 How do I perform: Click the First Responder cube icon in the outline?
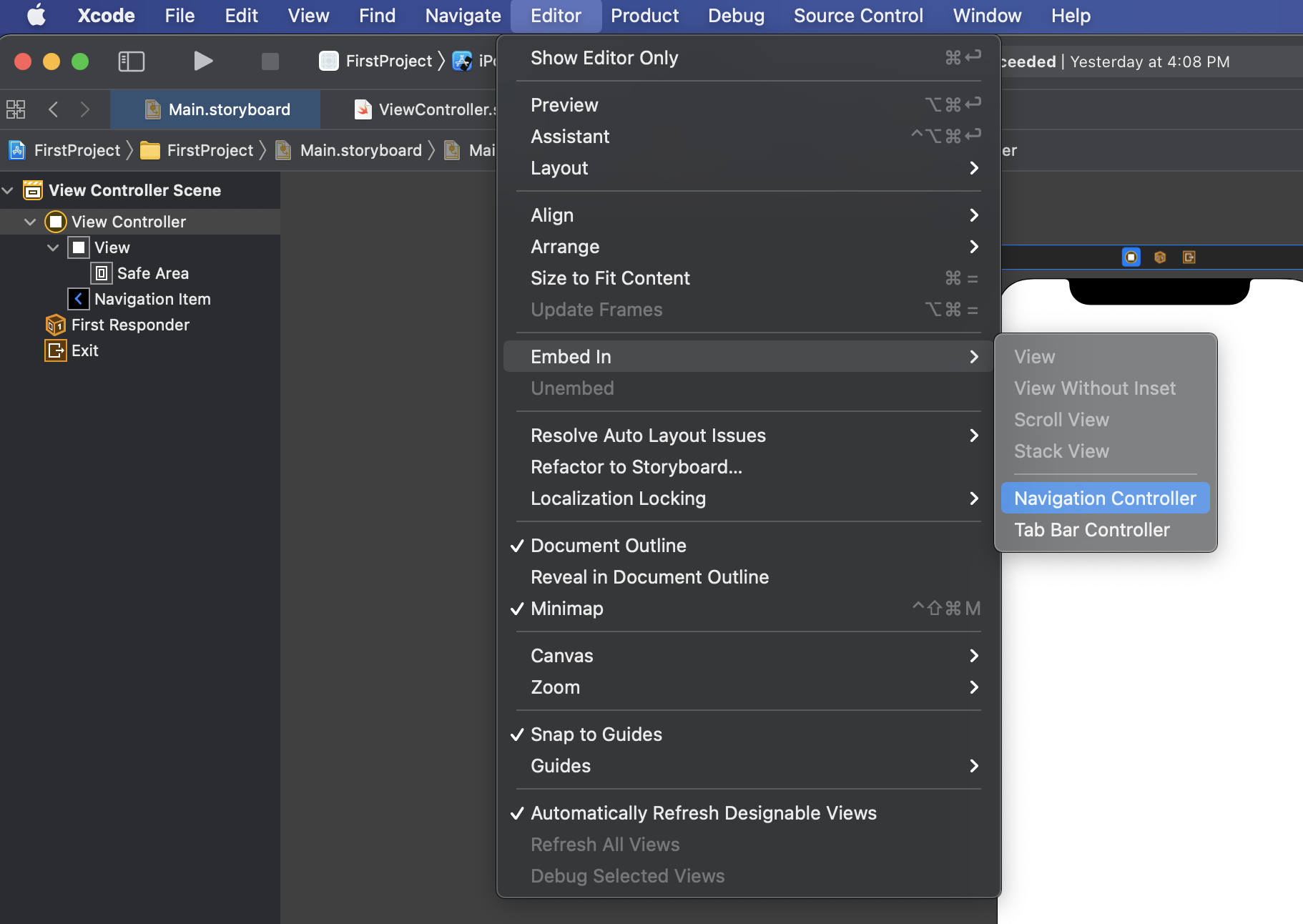tap(56, 325)
